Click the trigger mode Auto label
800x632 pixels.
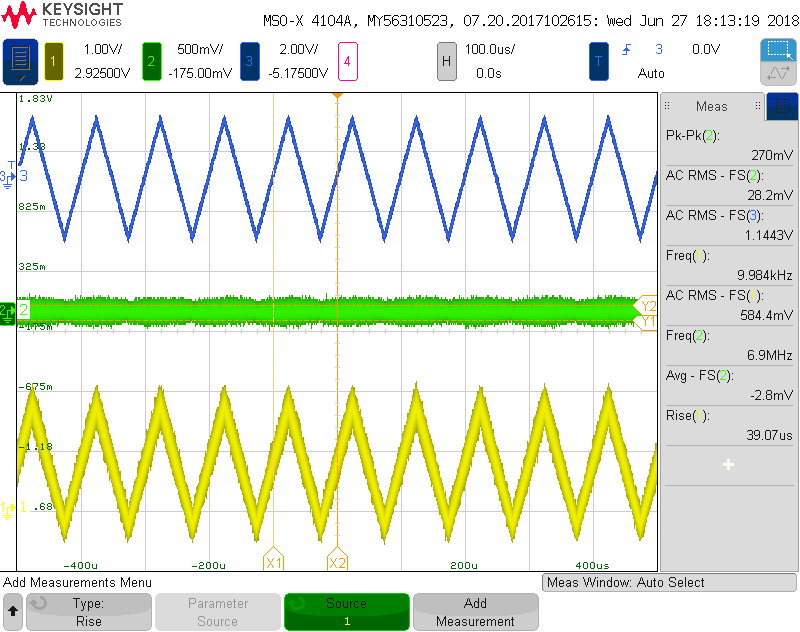click(651, 73)
